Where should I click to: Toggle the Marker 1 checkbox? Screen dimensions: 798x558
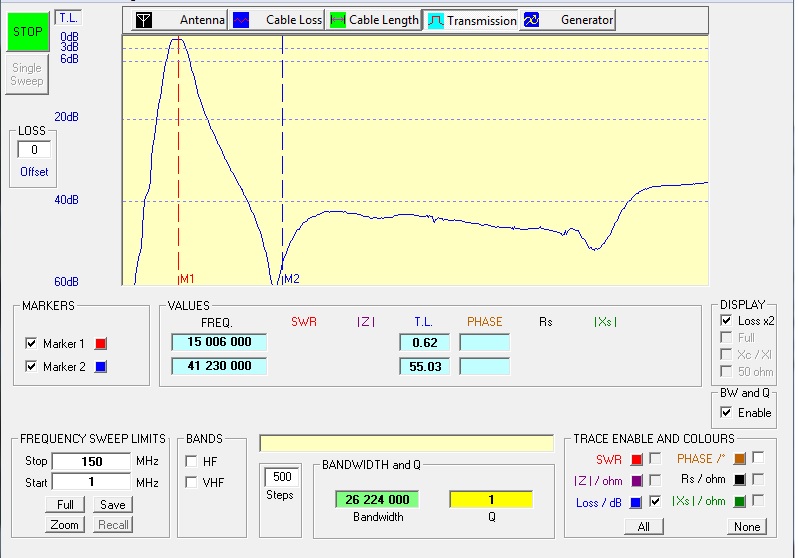[31, 344]
